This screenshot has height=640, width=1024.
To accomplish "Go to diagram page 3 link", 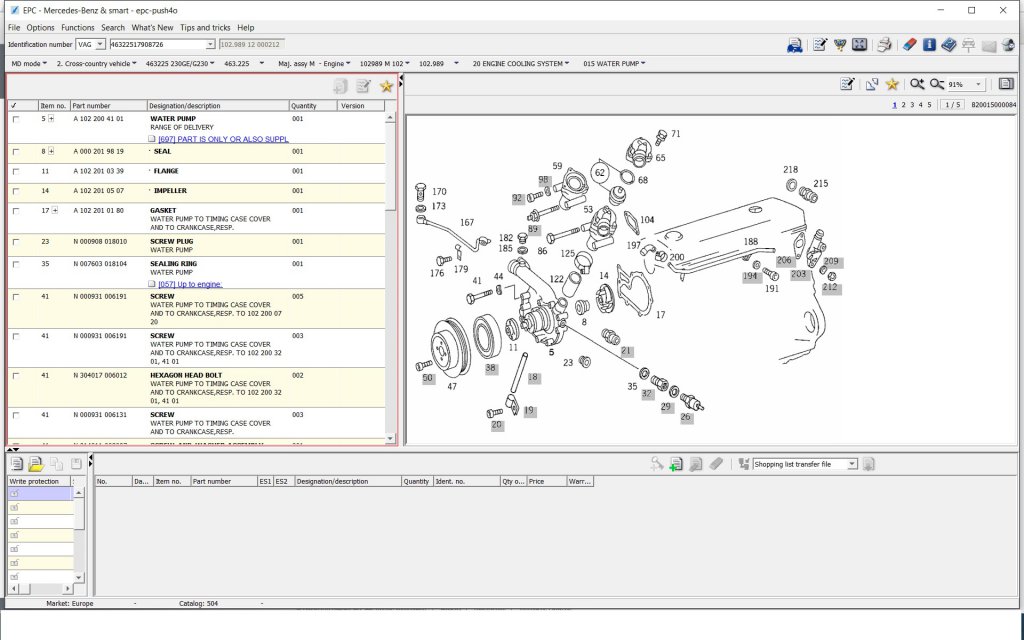I will [x=911, y=105].
